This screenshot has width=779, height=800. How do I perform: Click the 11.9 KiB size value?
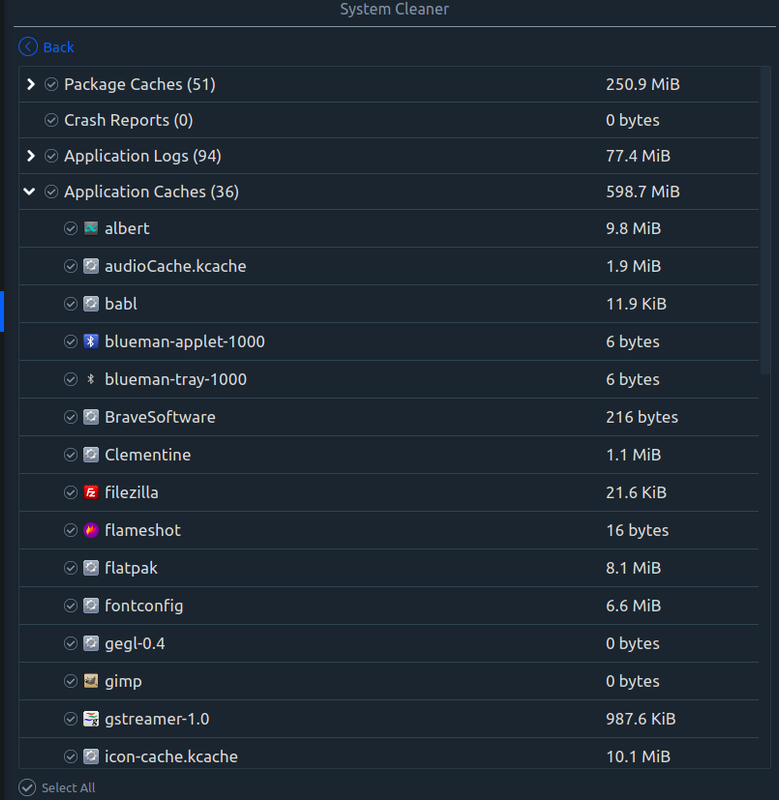[x=636, y=304]
